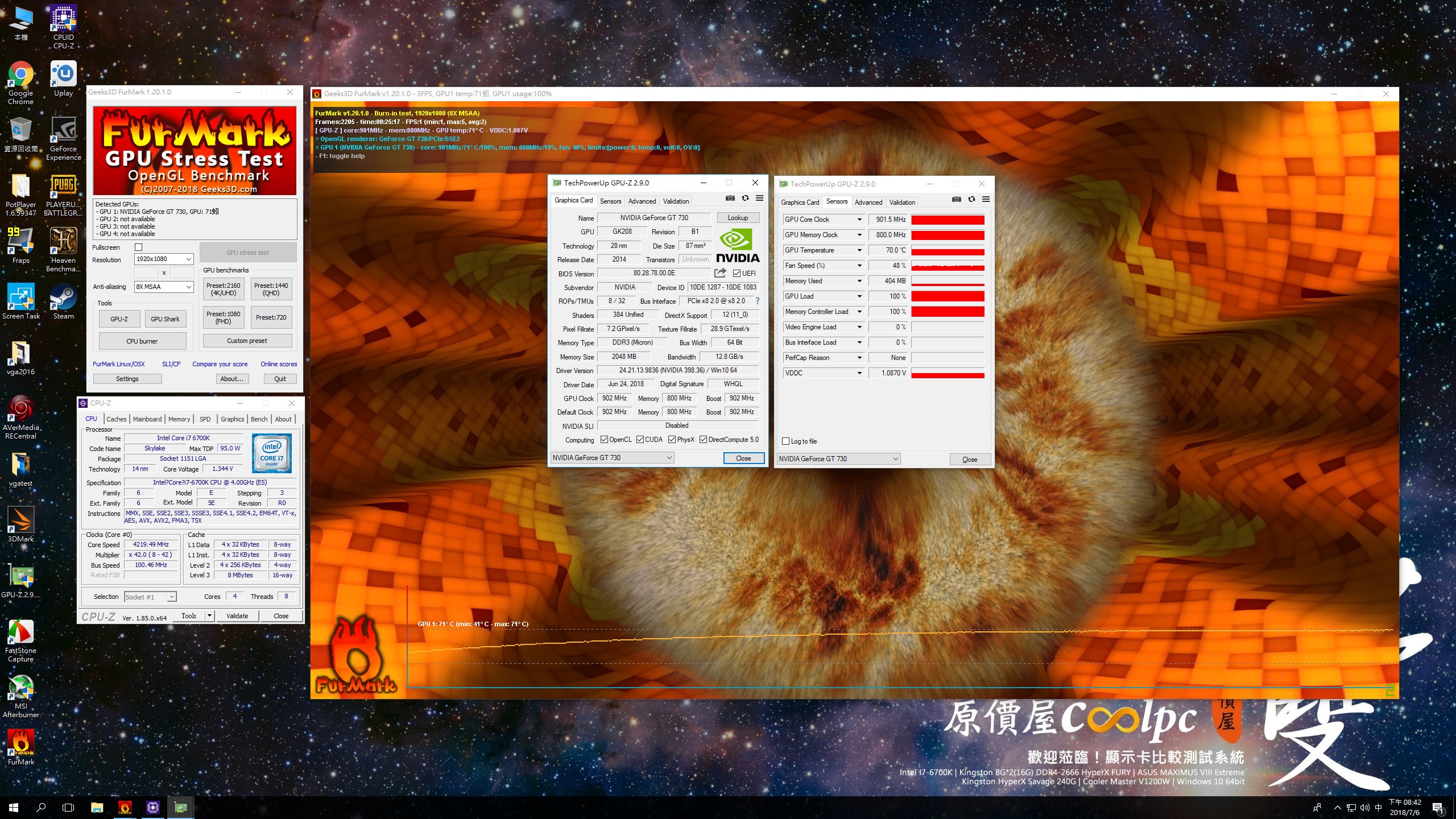Click the CPU burner button in FurMark

[142, 341]
